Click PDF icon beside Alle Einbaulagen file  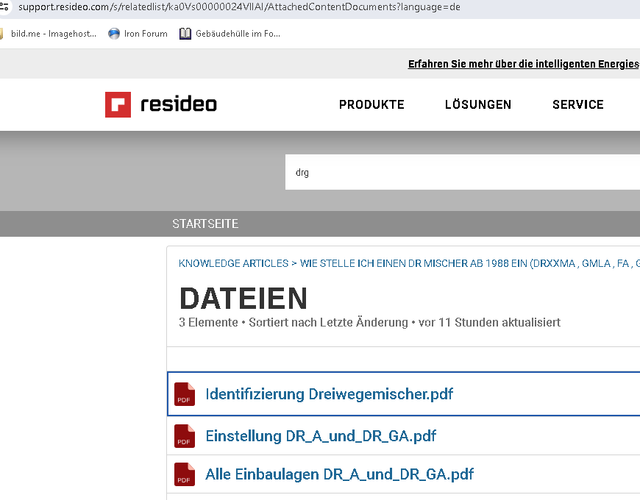click(184, 474)
